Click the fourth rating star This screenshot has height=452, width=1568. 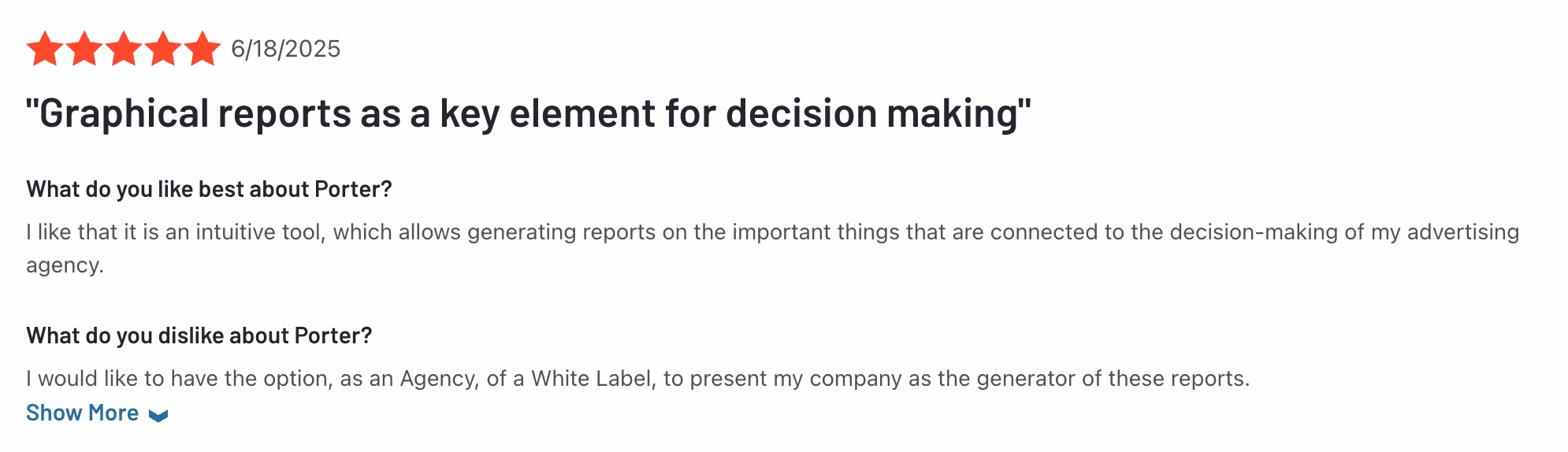163,49
